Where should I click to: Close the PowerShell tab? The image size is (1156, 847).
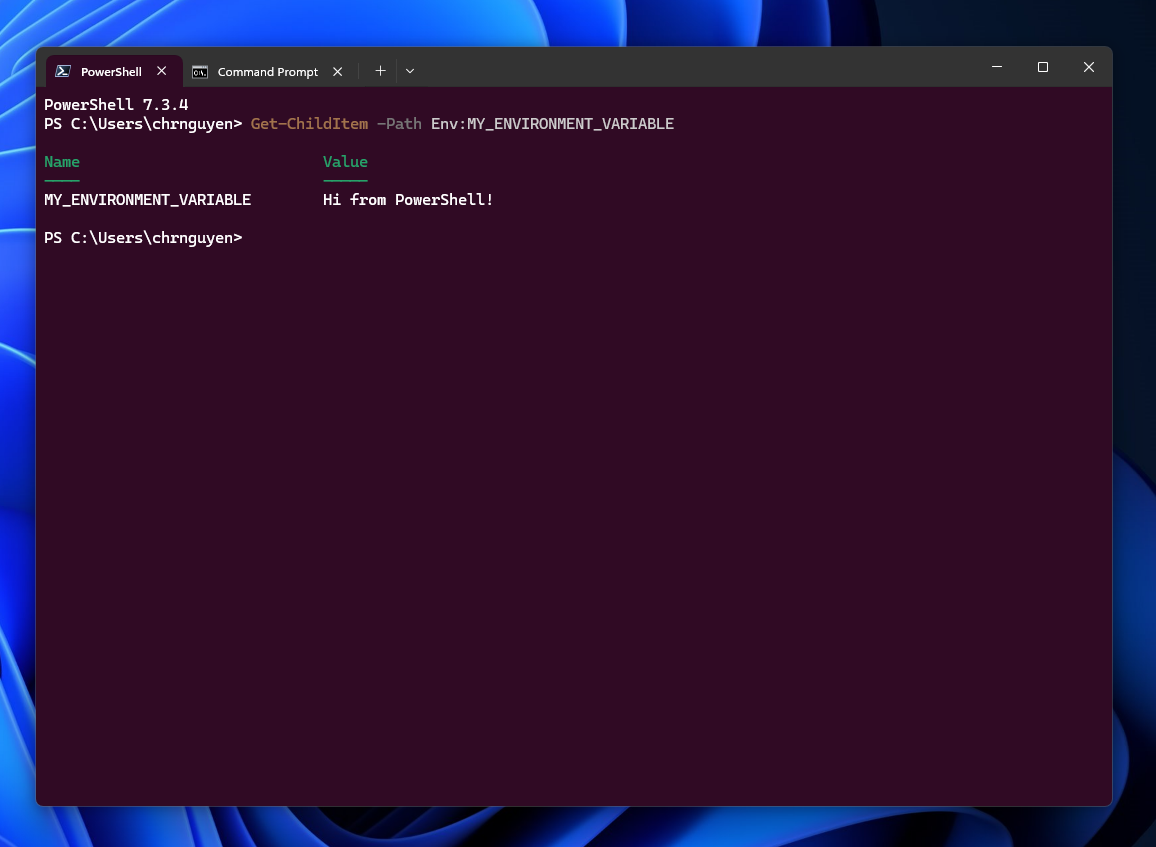pyautogui.click(x=161, y=71)
